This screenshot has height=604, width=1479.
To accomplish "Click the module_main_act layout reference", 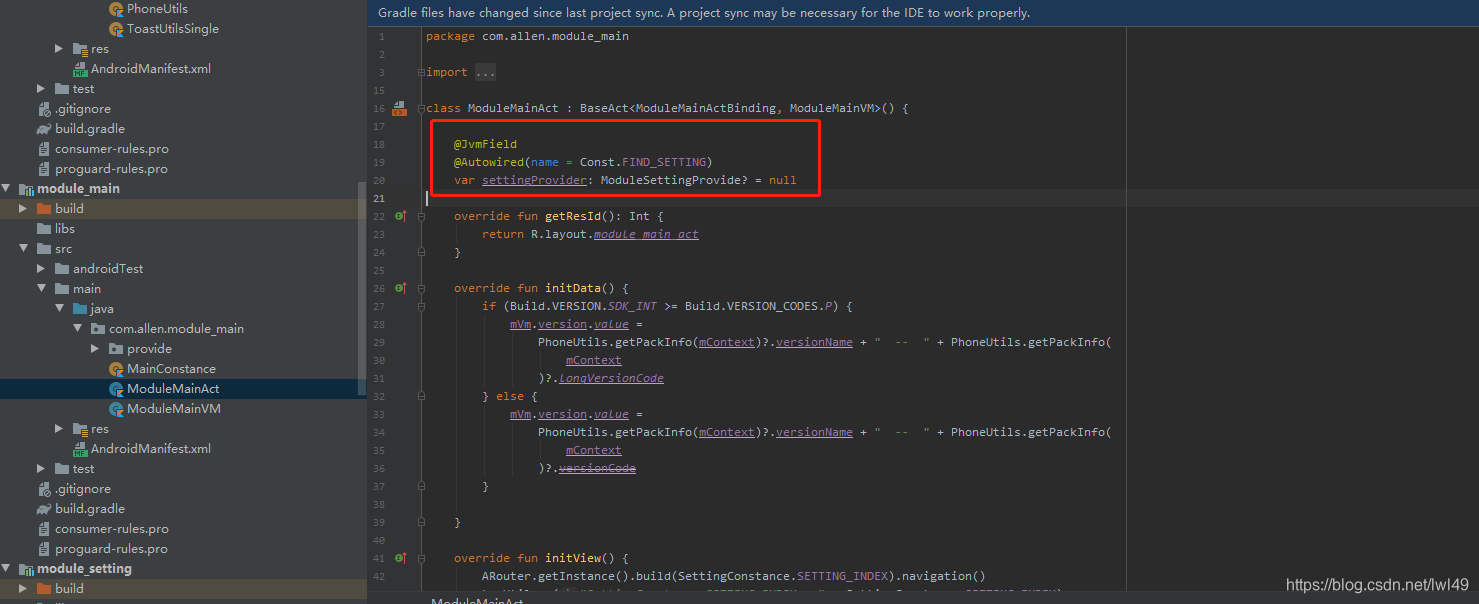I will click(x=646, y=234).
